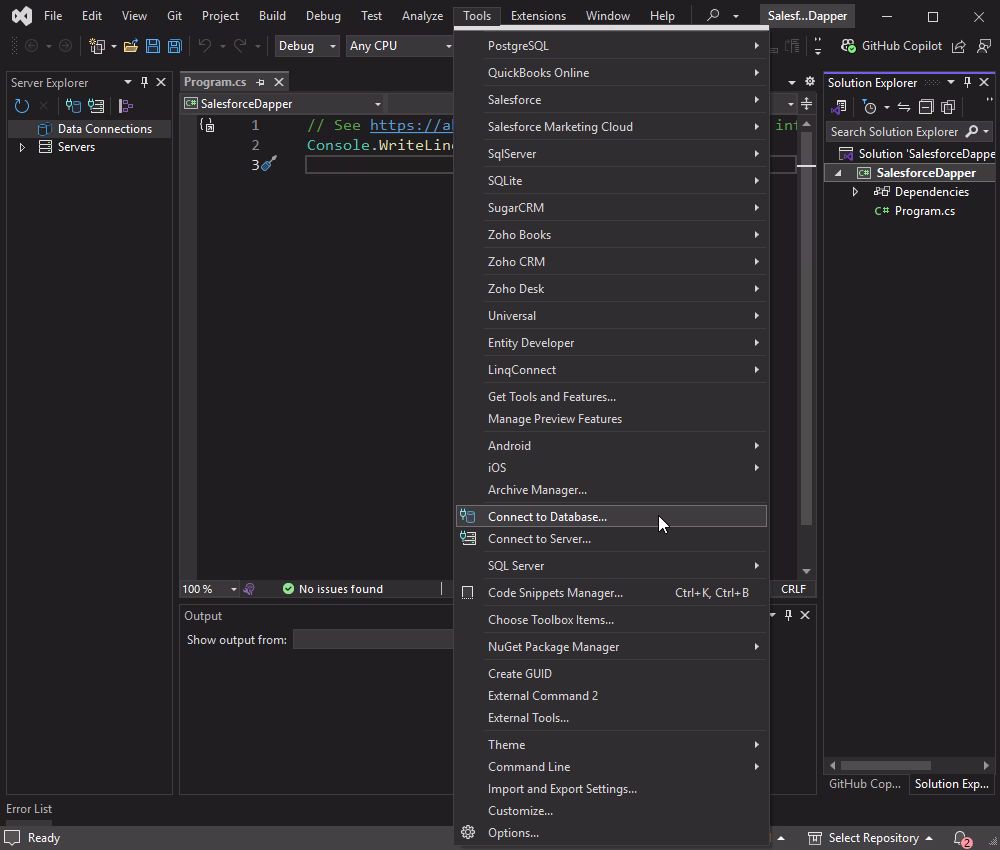The image size is (1000, 850).
Task: Click the Search Solution Explorer field
Action: pos(894,132)
